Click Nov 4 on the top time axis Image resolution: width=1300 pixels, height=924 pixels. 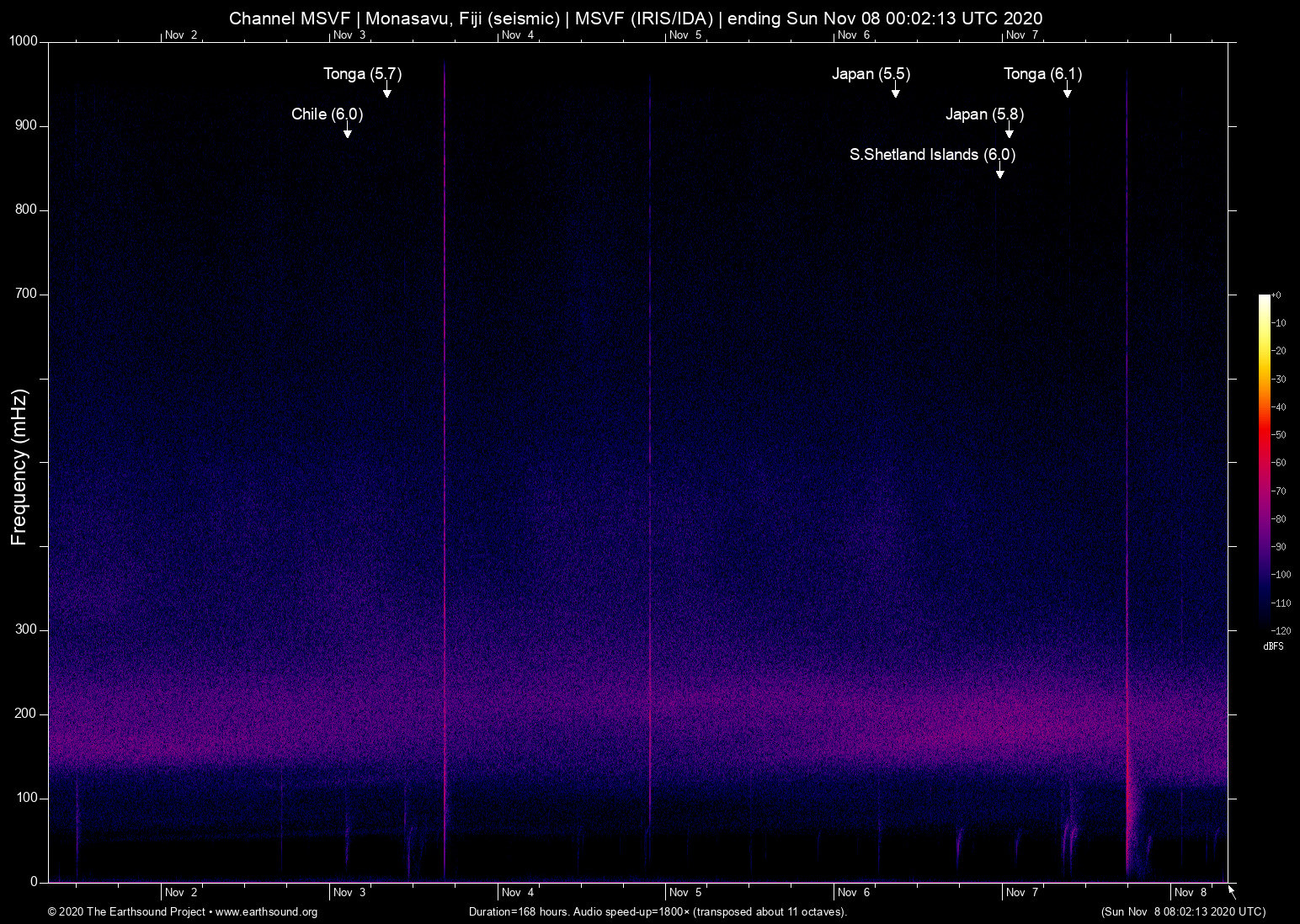coord(518,35)
